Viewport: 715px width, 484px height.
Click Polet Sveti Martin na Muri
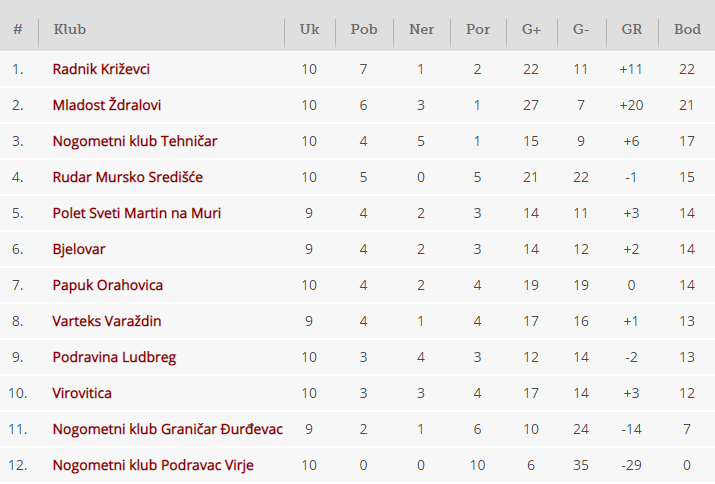coord(137,213)
